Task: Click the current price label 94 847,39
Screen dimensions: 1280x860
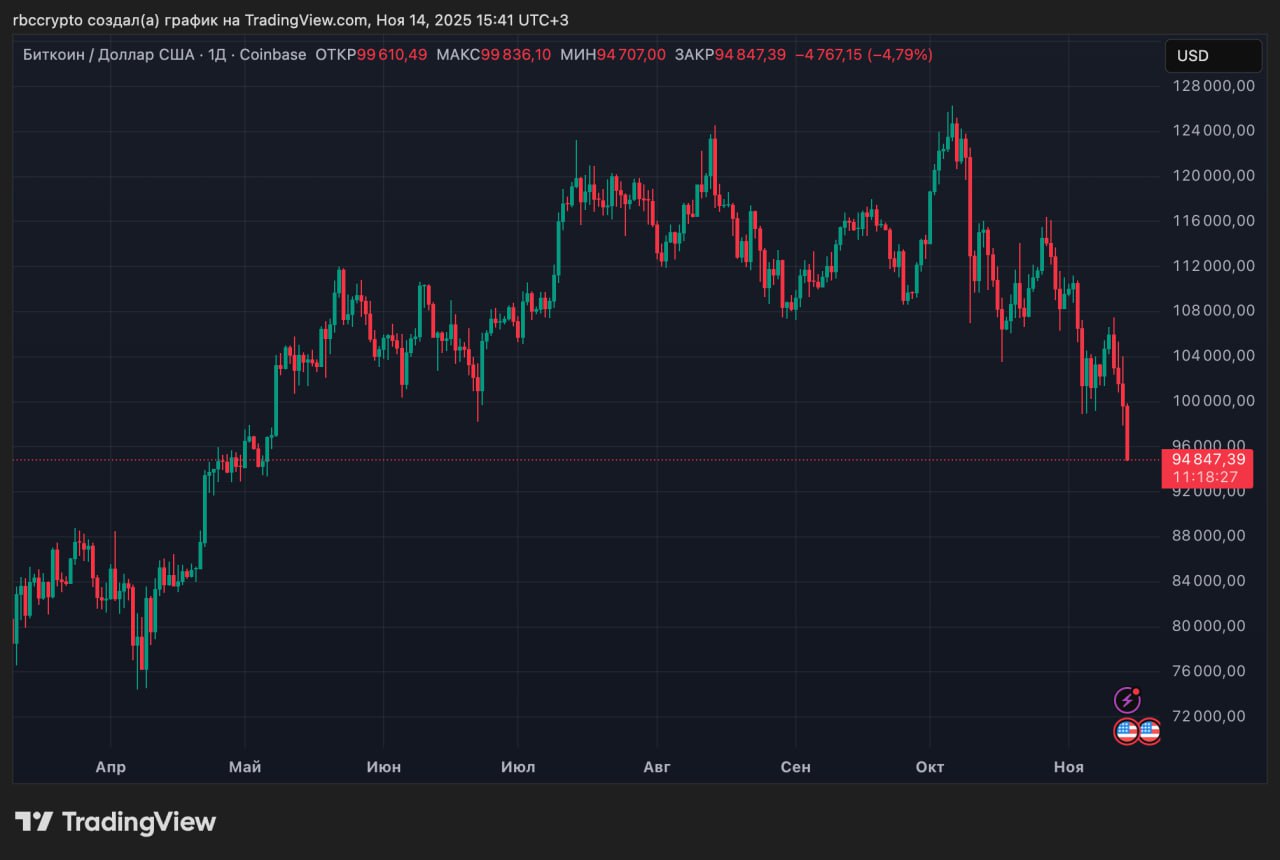Action: 1206,459
